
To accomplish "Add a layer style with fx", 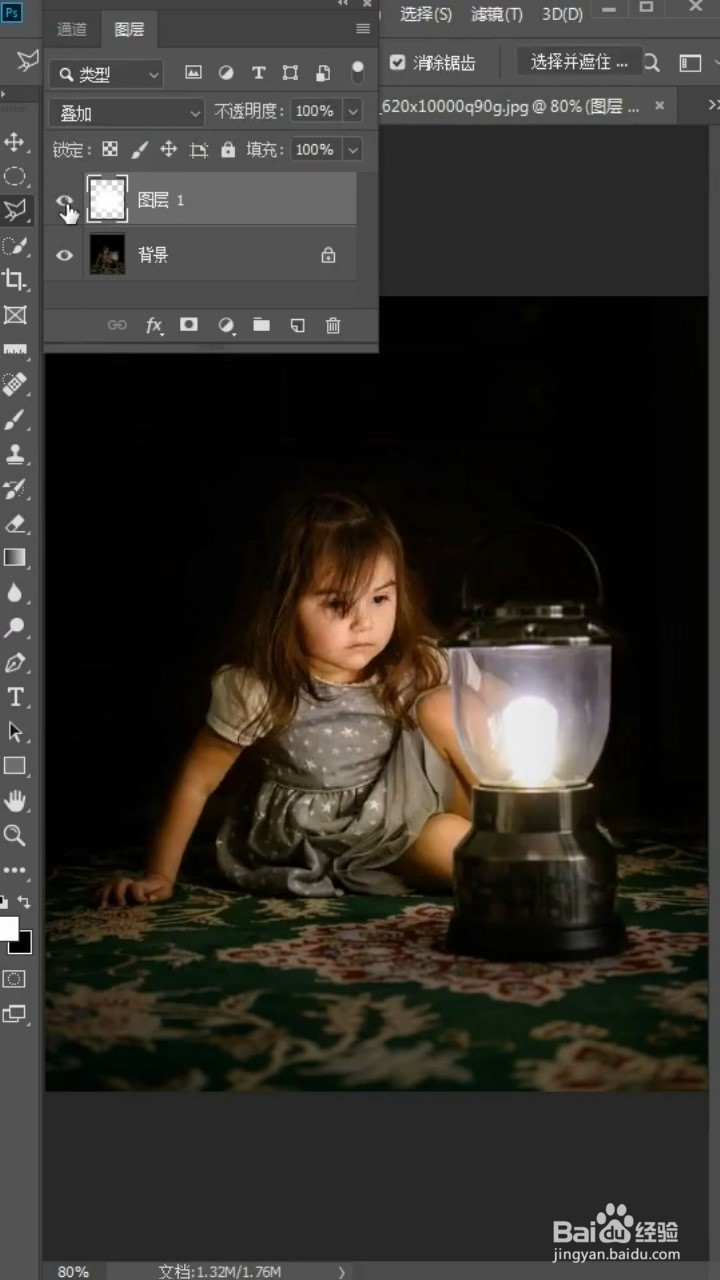I will 154,325.
